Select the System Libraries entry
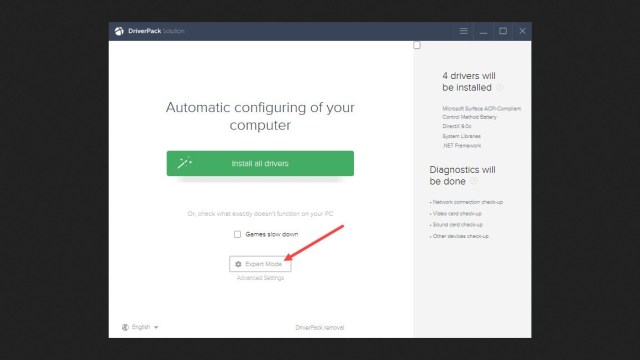640x360 pixels. pyautogui.click(x=462, y=136)
